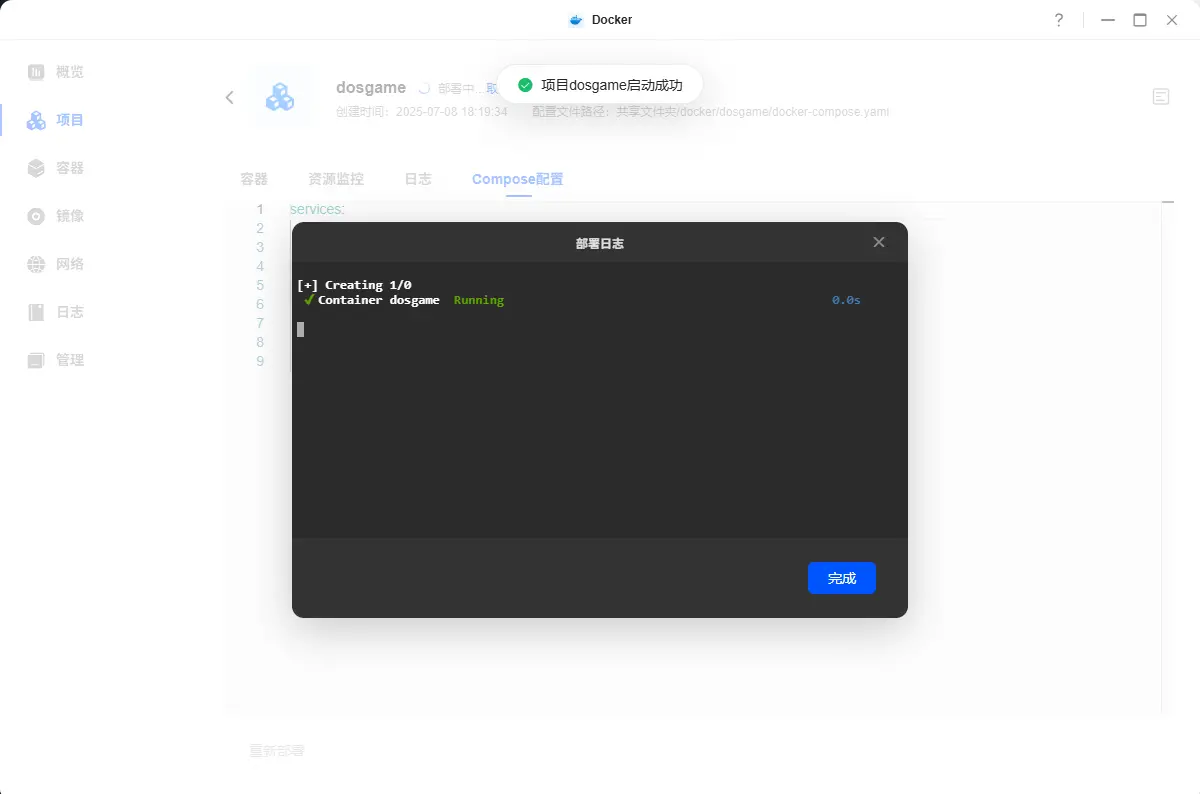The height and width of the screenshot is (794, 1200).
Task: Switch to the 容器 tab
Action: tap(254, 179)
